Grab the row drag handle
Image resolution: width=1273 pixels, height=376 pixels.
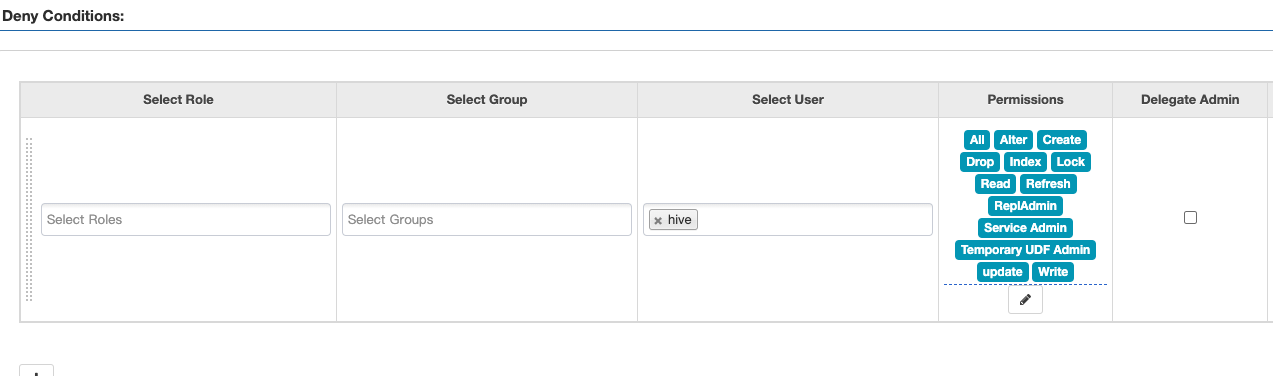(x=29, y=220)
